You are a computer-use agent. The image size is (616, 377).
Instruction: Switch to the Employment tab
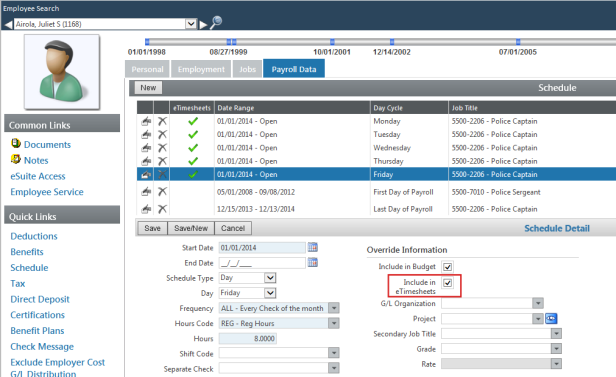click(x=201, y=69)
